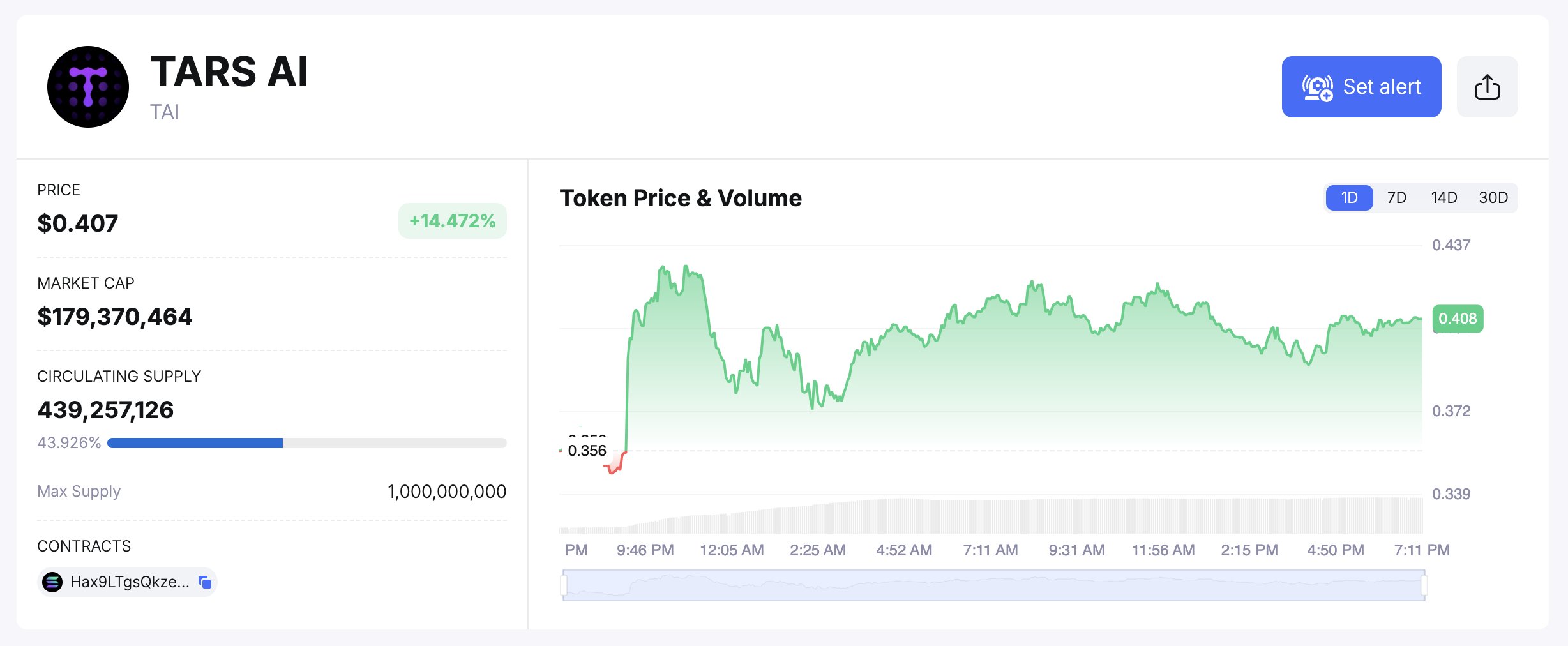
Task: Select the 1D timeframe tab
Action: tap(1349, 198)
